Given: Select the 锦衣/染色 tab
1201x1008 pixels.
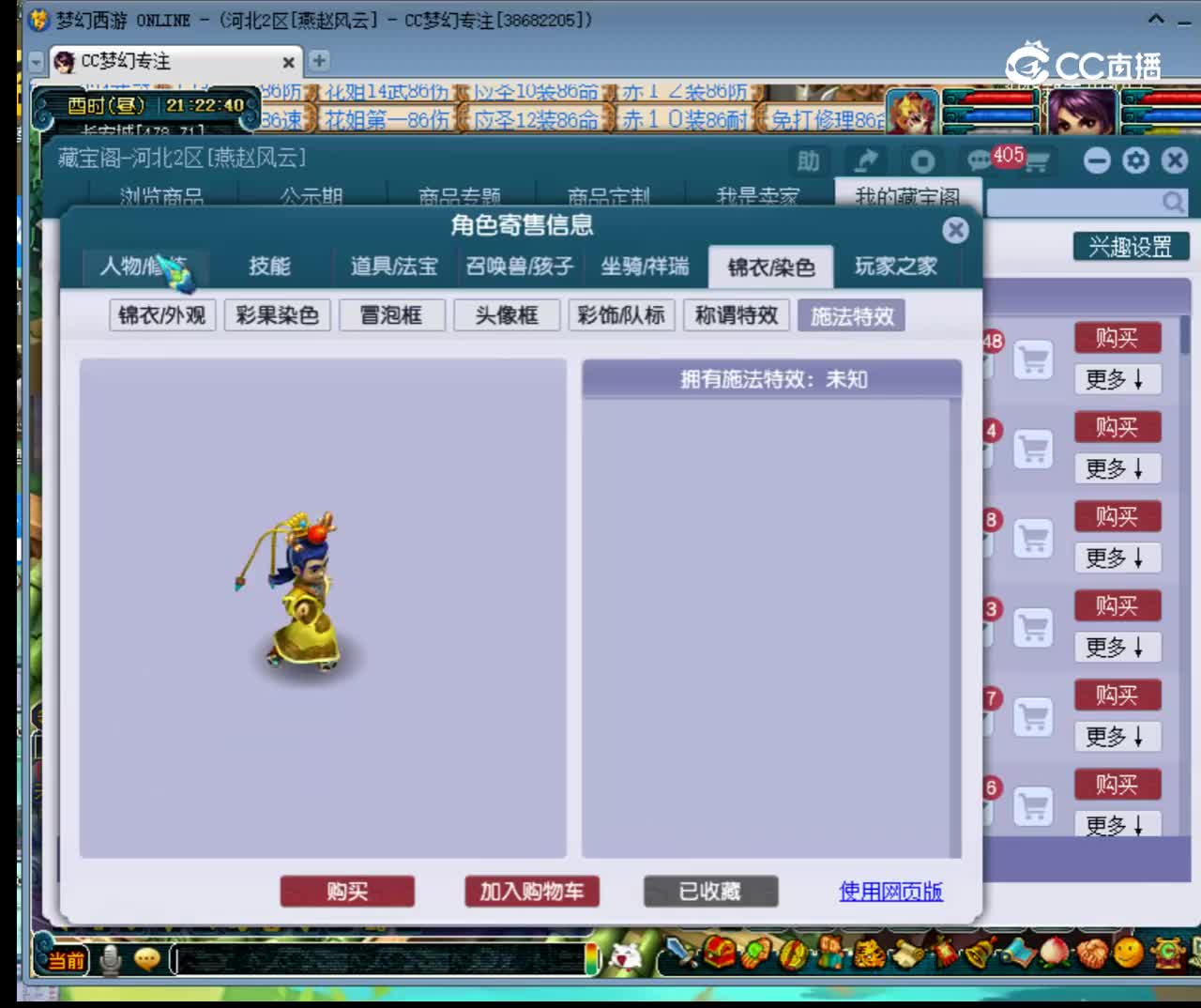Looking at the screenshot, I should click(771, 267).
